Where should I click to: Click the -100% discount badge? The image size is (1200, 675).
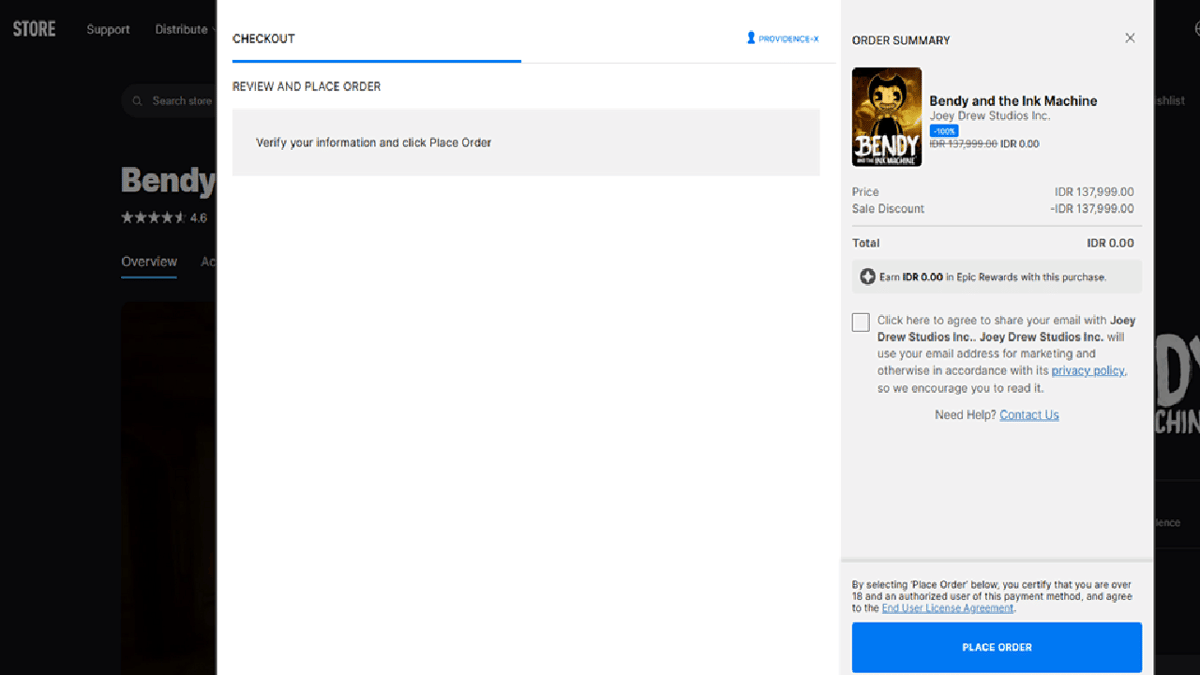click(943, 130)
